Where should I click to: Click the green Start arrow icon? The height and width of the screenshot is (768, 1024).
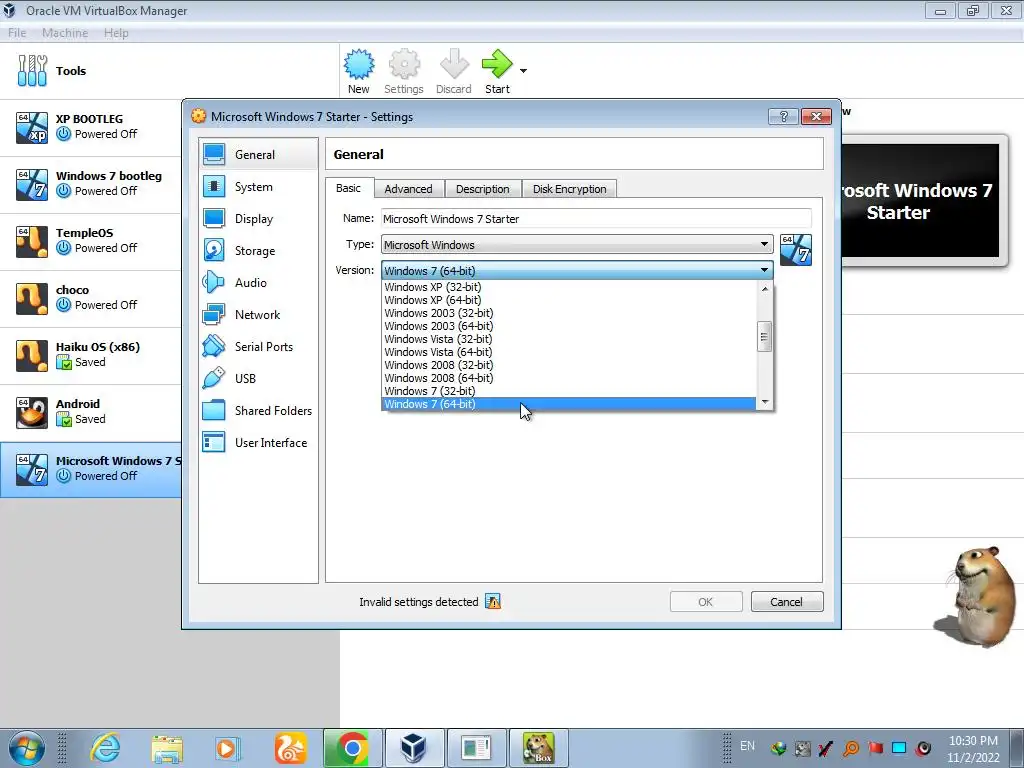497,64
